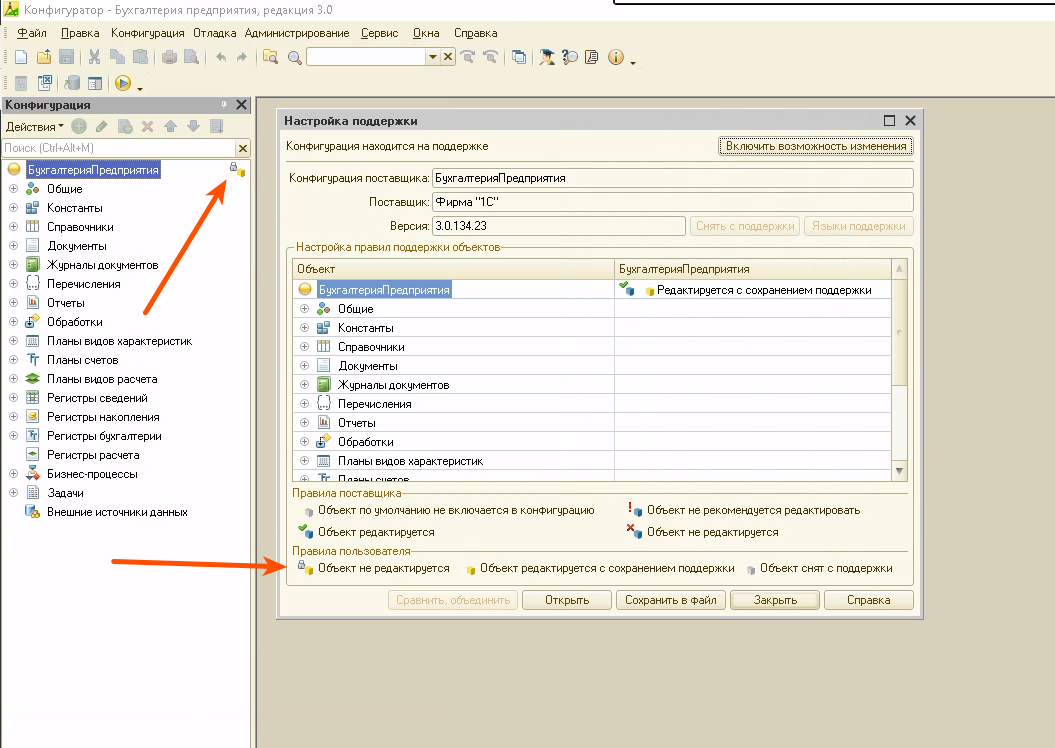
Task: Click the Cut scissors icon
Action: click(94, 57)
